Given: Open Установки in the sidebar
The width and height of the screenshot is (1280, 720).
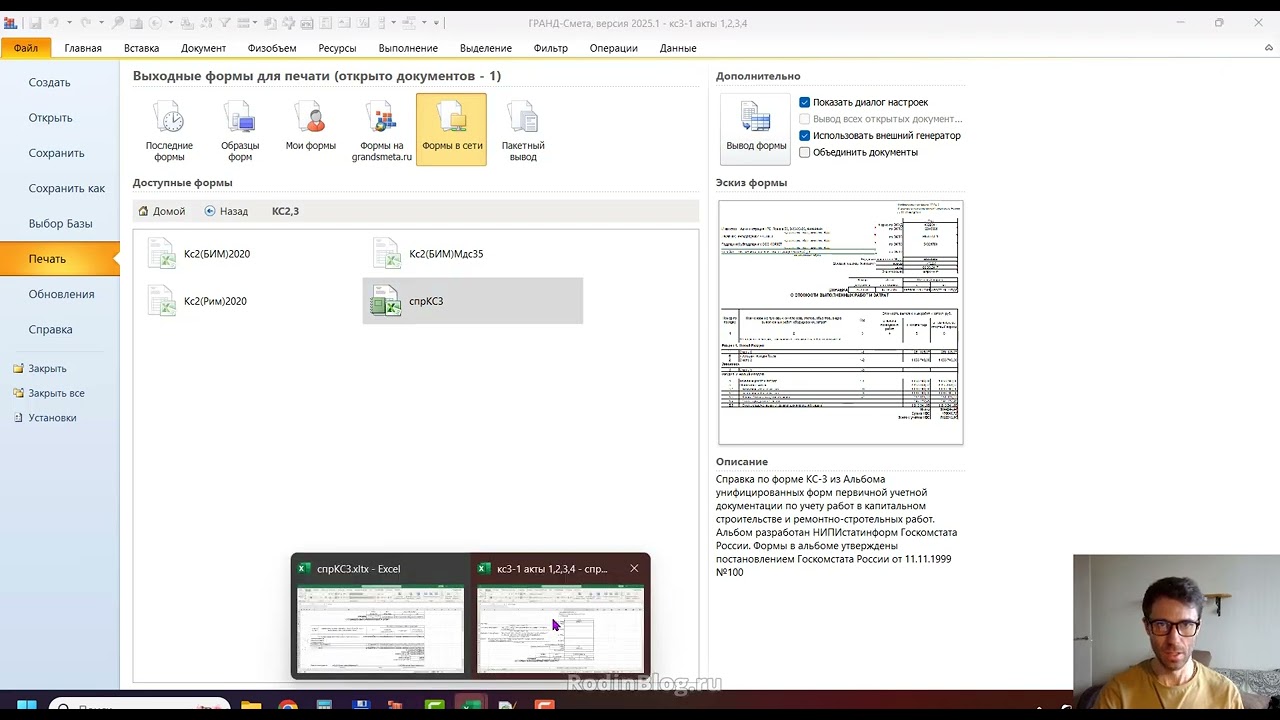Looking at the screenshot, I should [x=45, y=418].
